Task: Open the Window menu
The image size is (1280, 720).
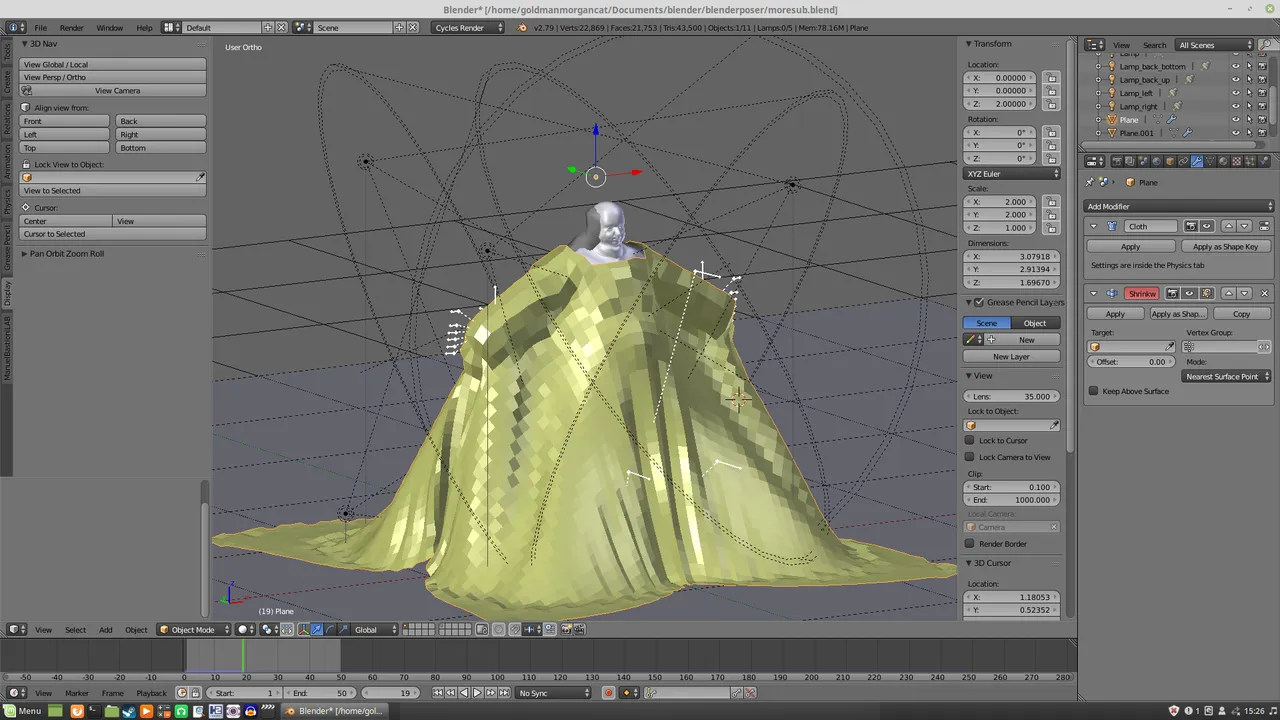Action: 110,28
